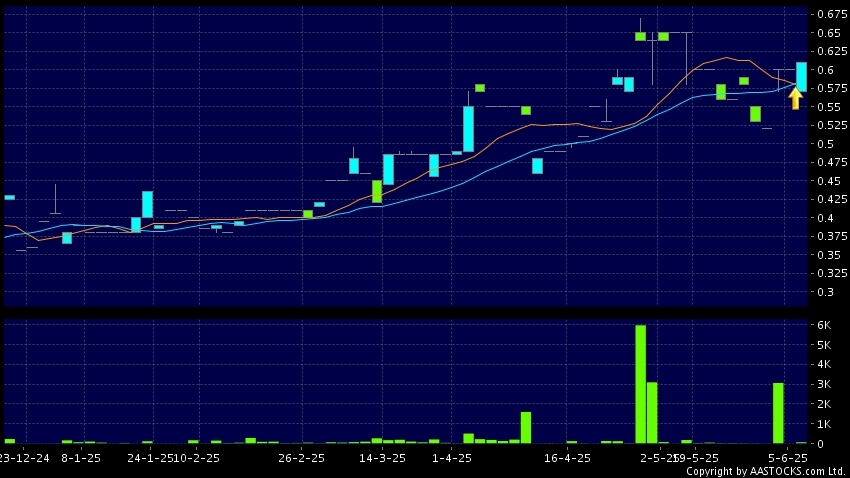Click the 0.425 price axis label
Image resolution: width=850 pixels, height=478 pixels.
click(x=832, y=199)
